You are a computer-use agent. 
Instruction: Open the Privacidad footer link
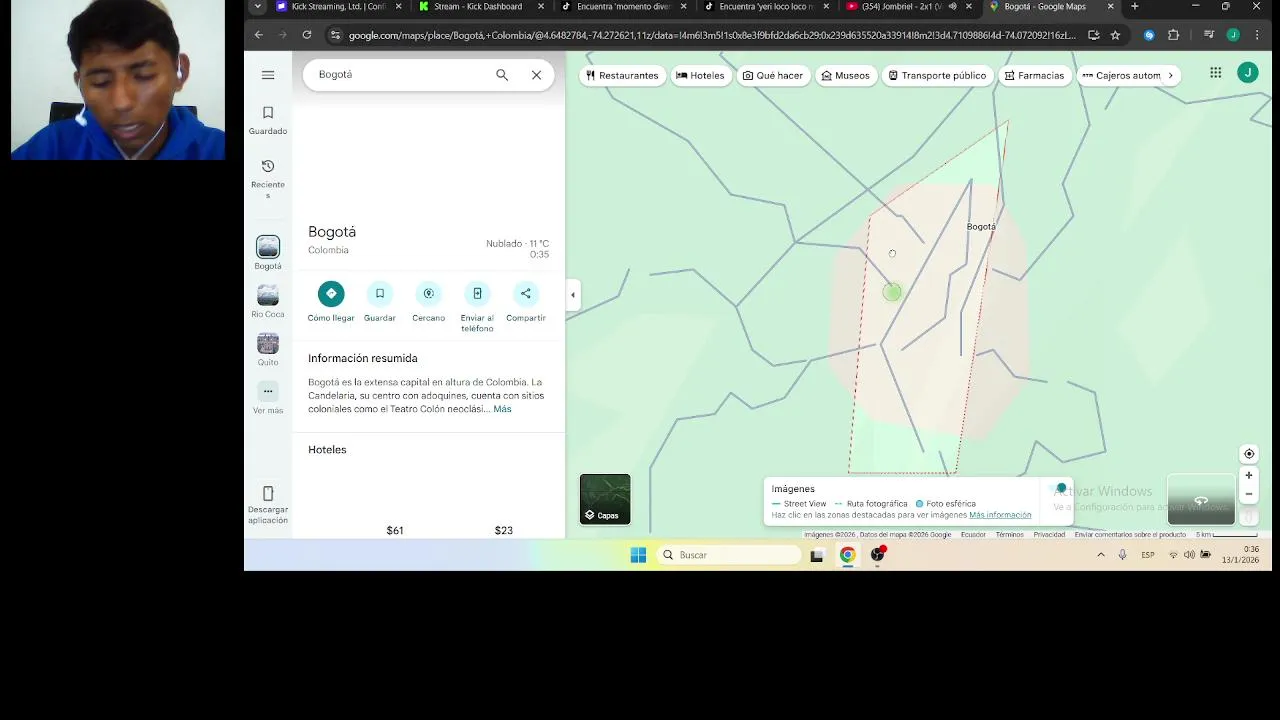[x=1049, y=535]
